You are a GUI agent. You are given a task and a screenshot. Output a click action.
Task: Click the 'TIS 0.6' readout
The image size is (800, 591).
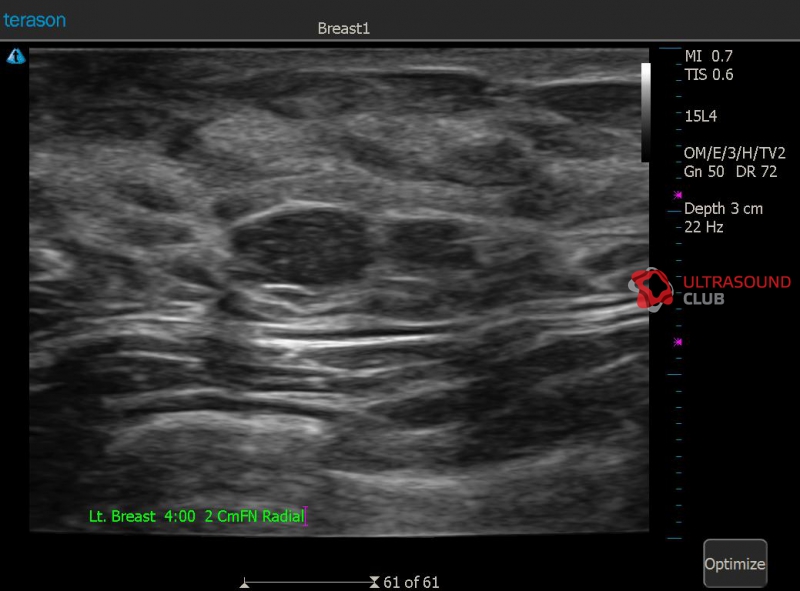click(x=709, y=75)
